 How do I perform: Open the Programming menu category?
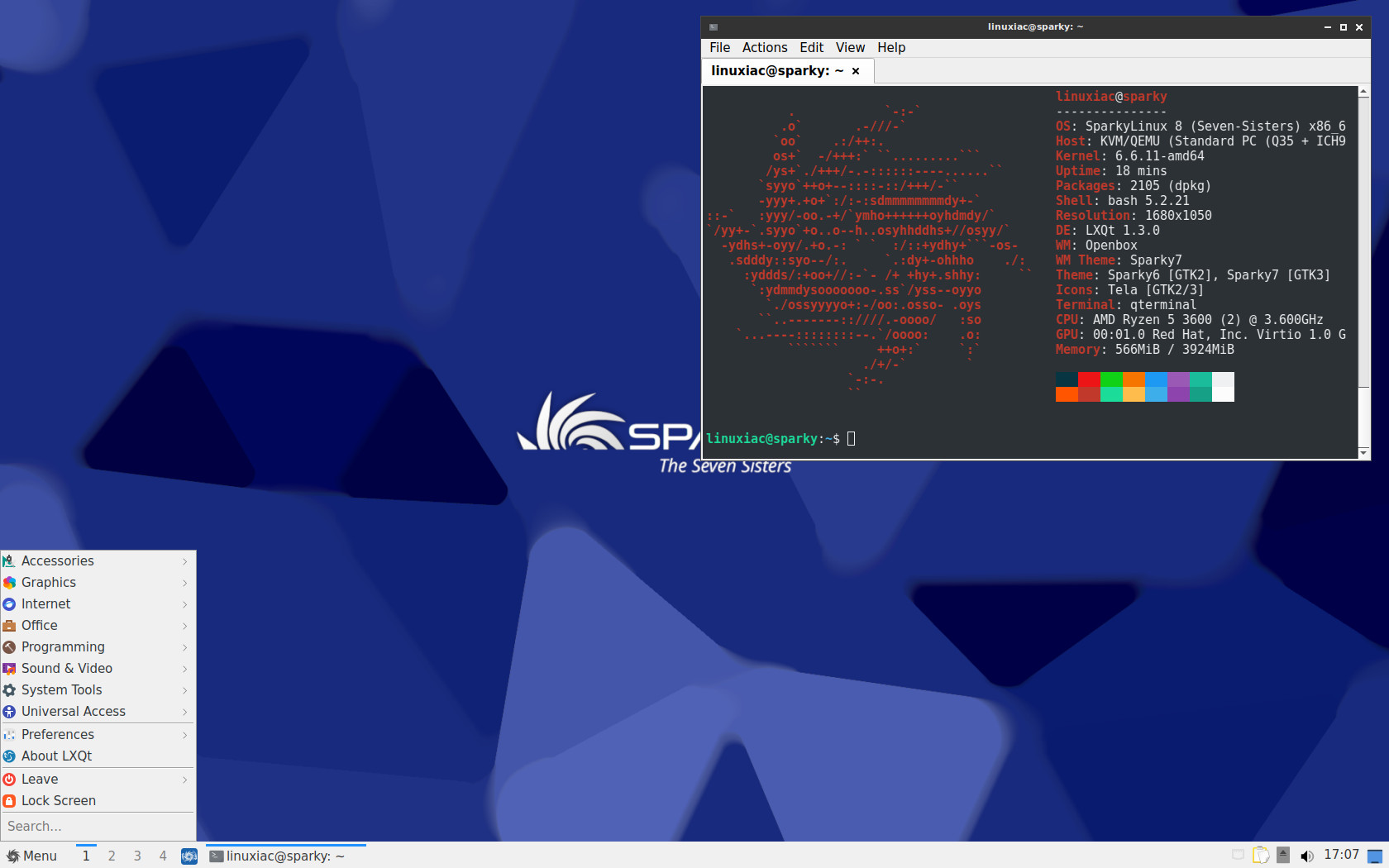click(x=98, y=646)
